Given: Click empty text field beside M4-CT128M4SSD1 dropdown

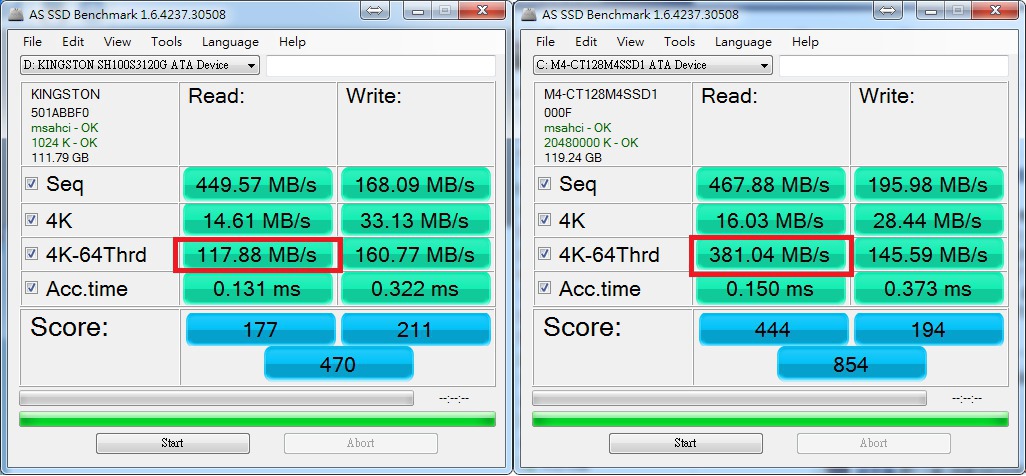Looking at the screenshot, I should (x=894, y=65).
